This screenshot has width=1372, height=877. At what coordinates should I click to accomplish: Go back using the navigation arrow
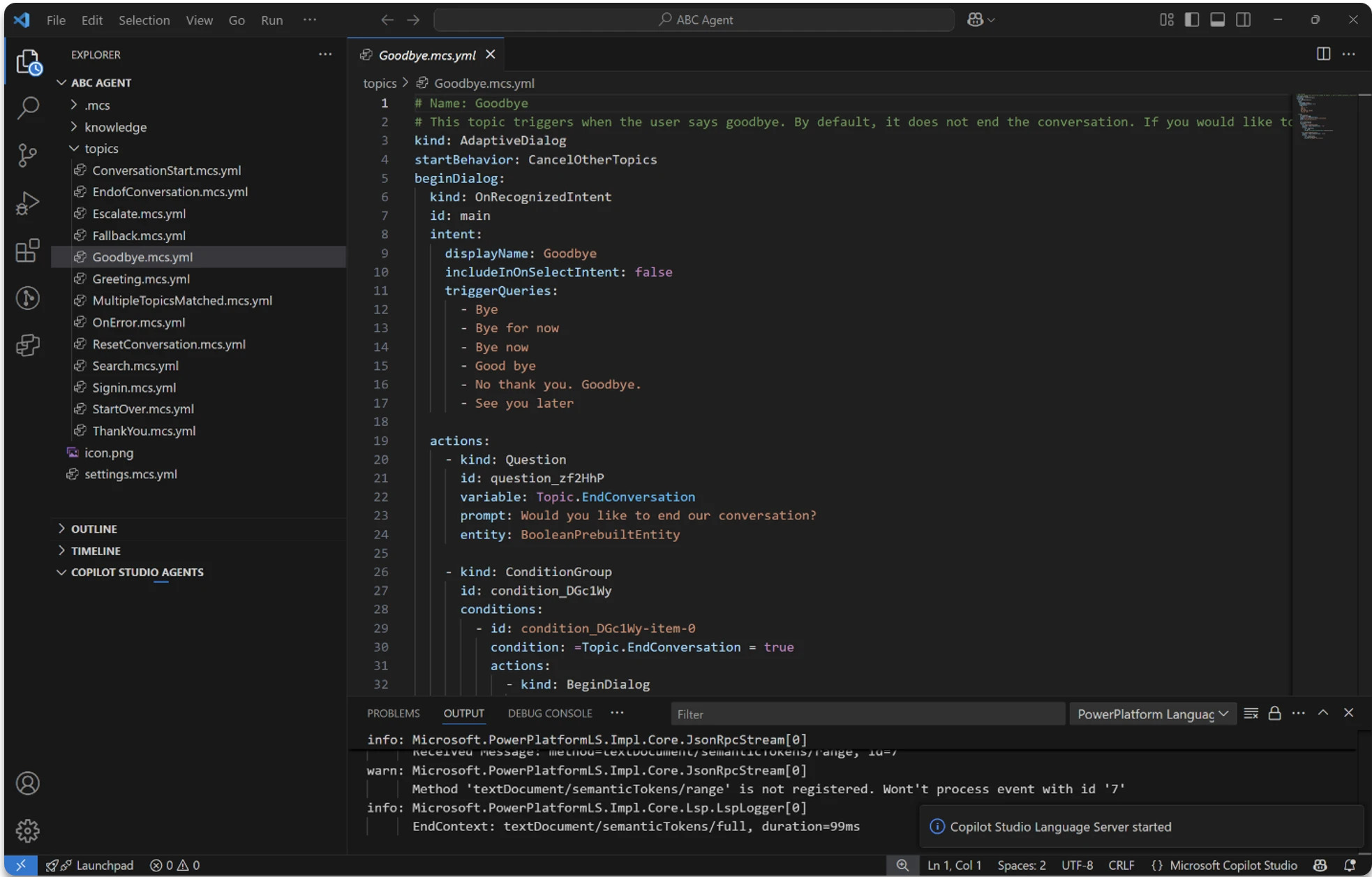(387, 20)
